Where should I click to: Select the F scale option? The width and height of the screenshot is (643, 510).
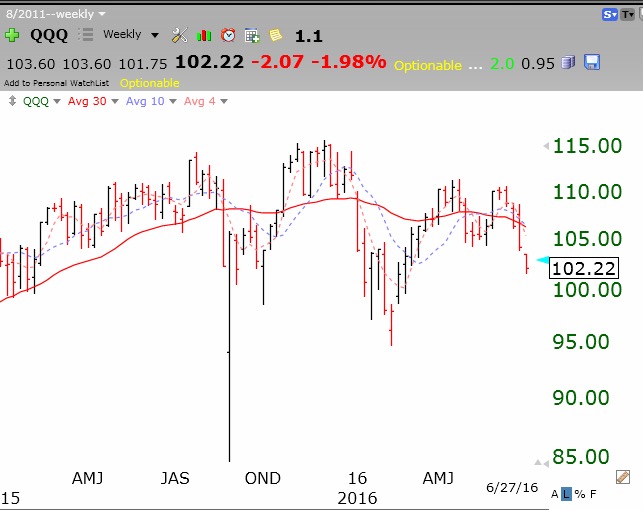tap(593, 494)
